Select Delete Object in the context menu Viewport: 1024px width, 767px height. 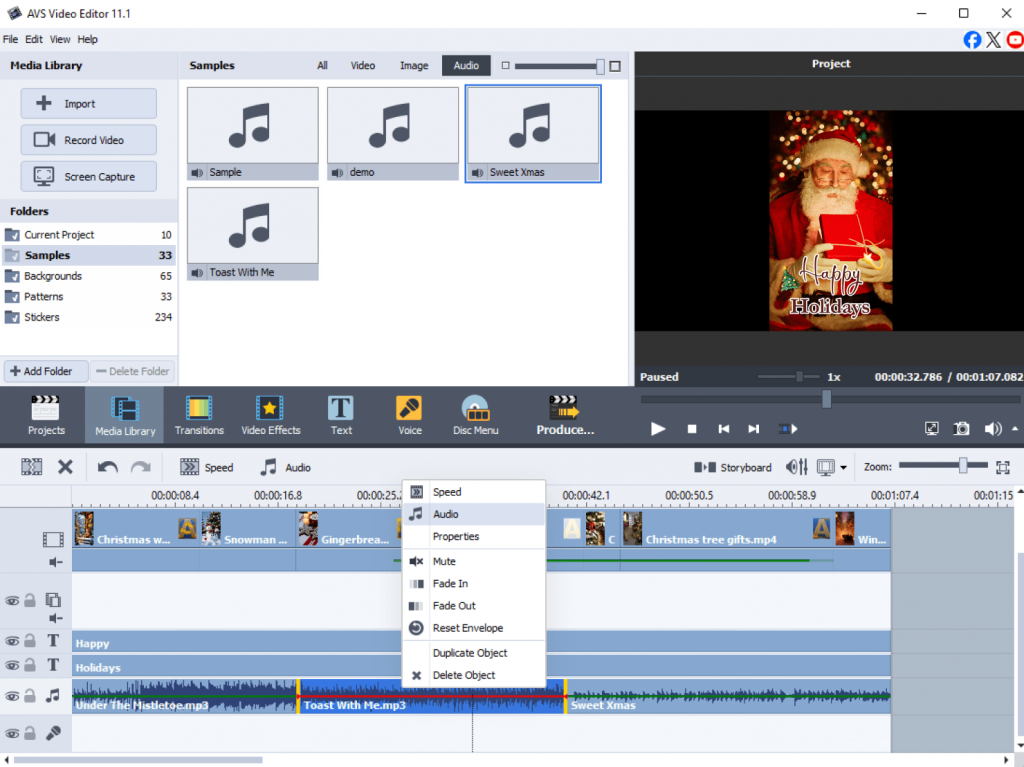tap(464, 676)
